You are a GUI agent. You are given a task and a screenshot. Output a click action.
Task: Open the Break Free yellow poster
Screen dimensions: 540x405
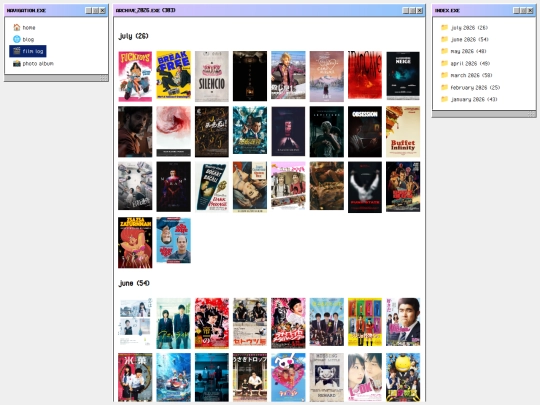(174, 75)
